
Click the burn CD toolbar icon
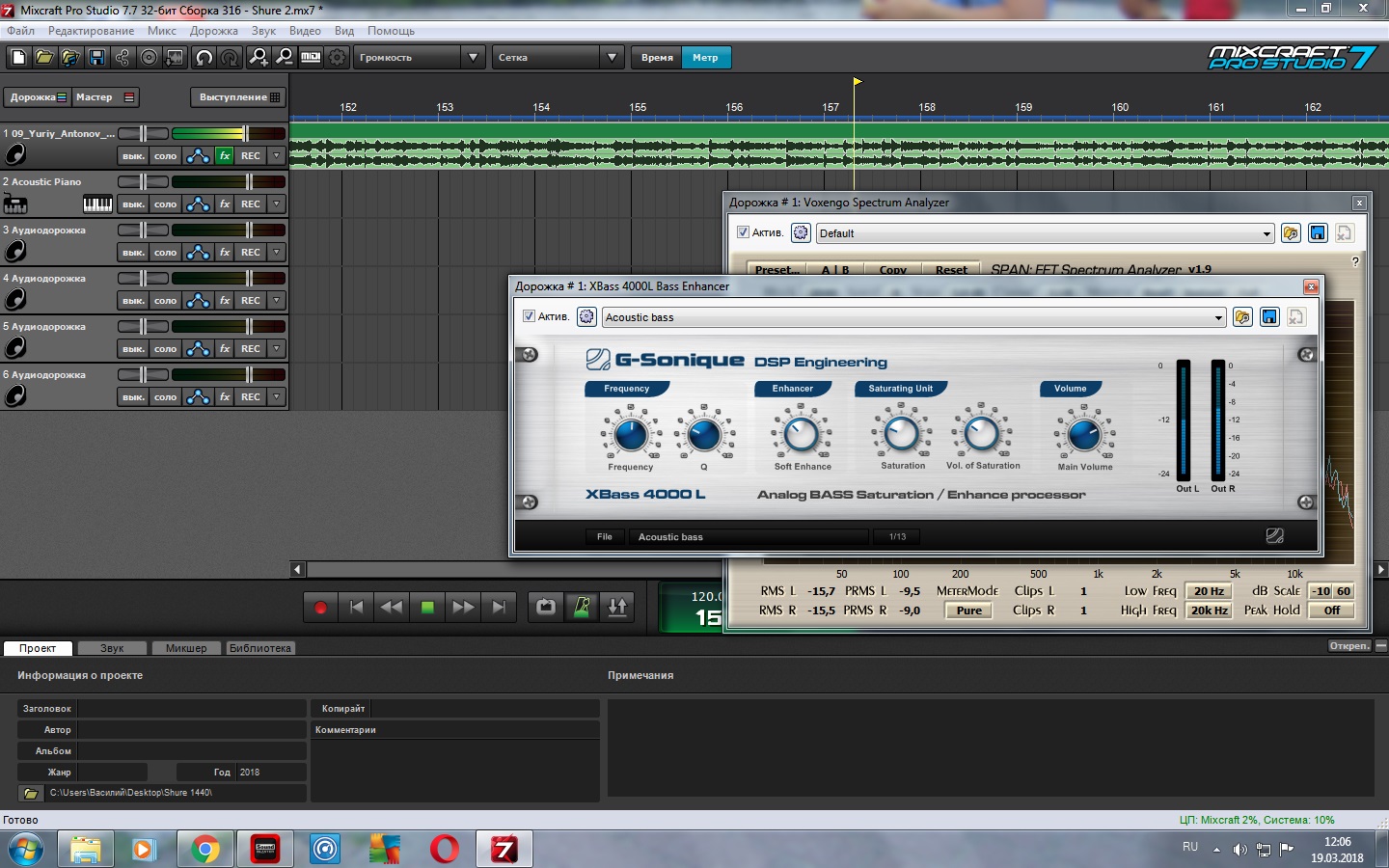pyautogui.click(x=149, y=58)
